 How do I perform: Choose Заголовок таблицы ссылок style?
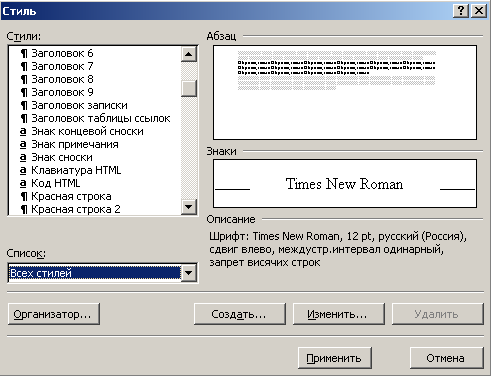(x=95, y=118)
